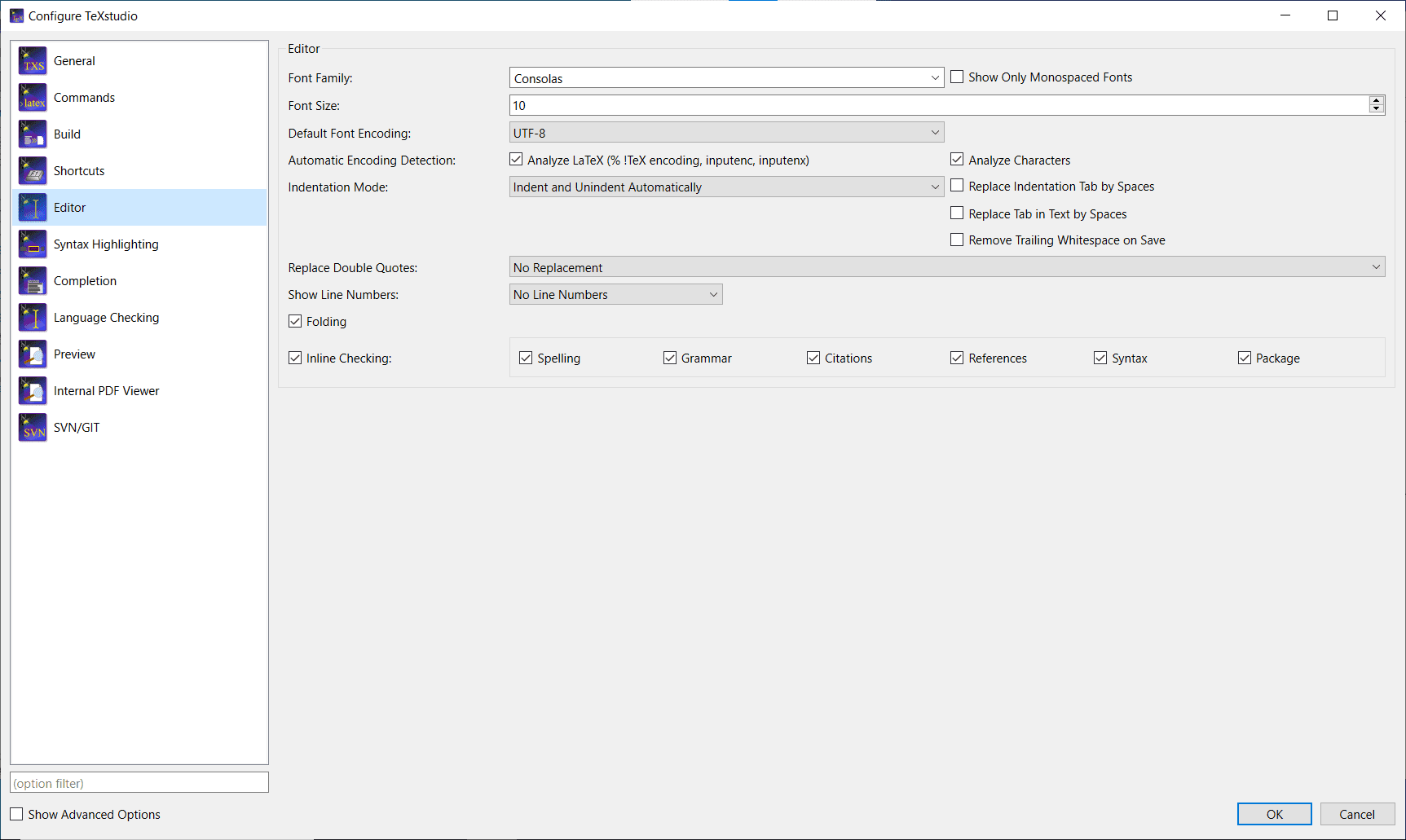Toggle Citations inline checking

813,358
